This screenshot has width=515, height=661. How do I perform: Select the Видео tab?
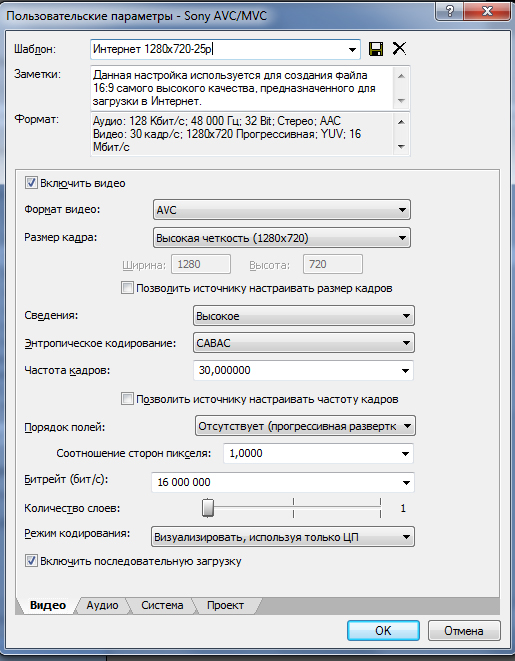tap(48, 605)
